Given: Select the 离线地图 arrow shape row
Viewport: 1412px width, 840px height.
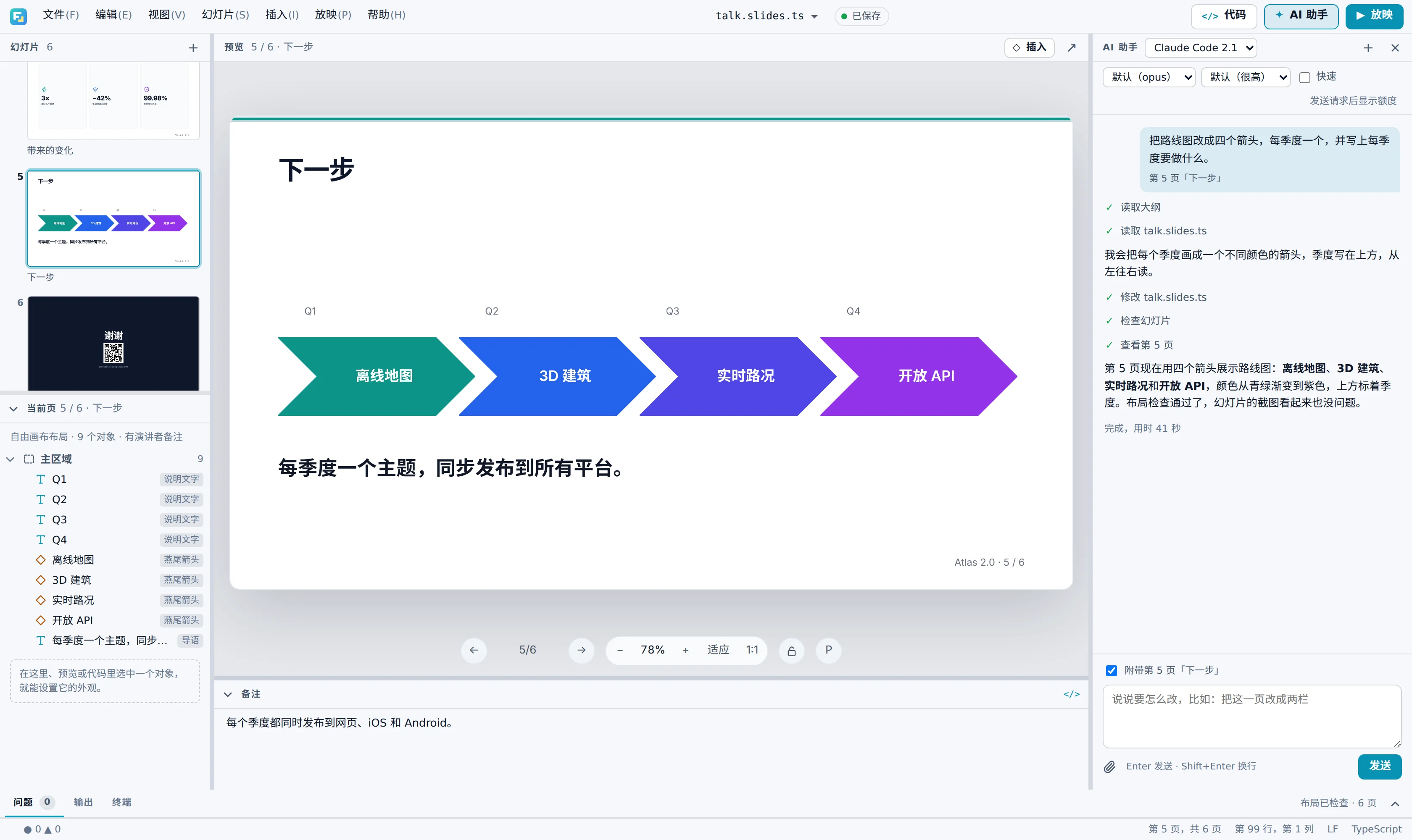Looking at the screenshot, I should tap(106, 560).
